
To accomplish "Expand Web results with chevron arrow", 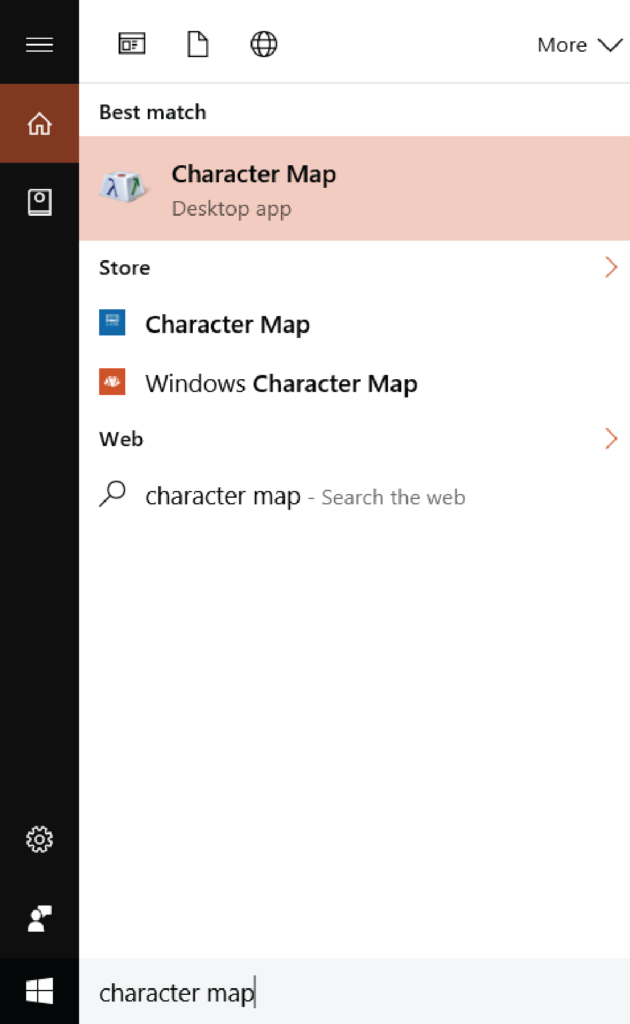I will (x=611, y=438).
